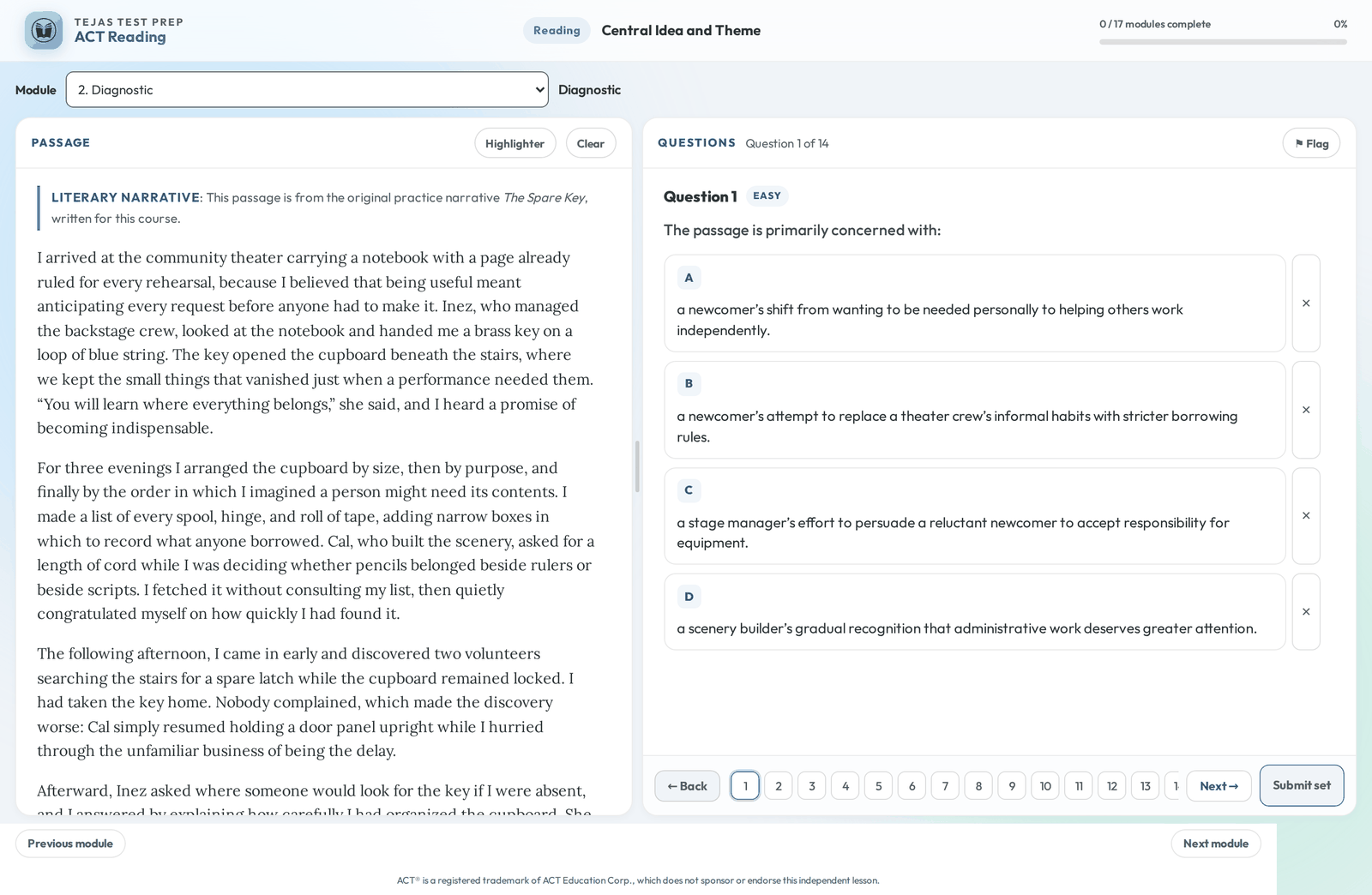The image size is (1372, 895).
Task: Click the LITERARY NARRATIVE passage label
Action: 126,197
